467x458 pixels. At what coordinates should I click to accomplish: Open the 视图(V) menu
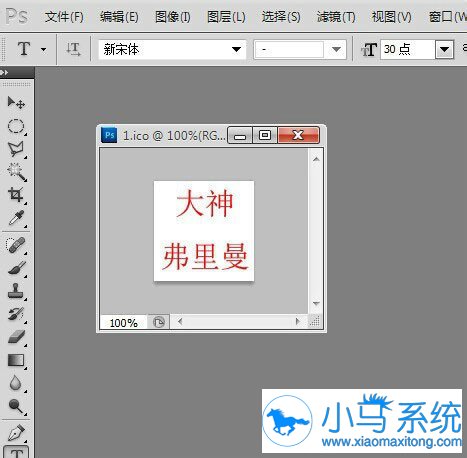pos(391,17)
